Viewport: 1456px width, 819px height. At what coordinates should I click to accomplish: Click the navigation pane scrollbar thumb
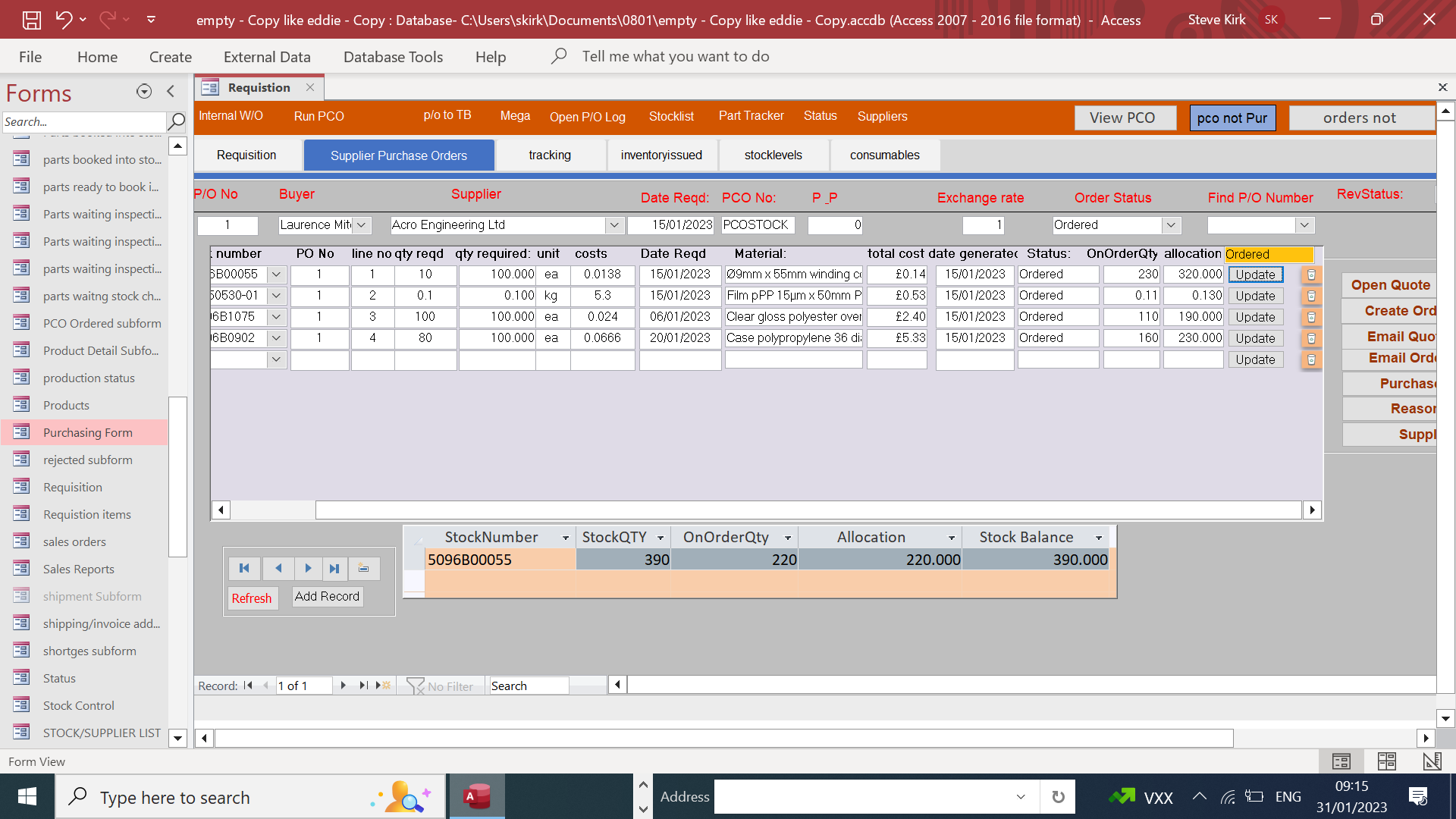pyautogui.click(x=177, y=476)
